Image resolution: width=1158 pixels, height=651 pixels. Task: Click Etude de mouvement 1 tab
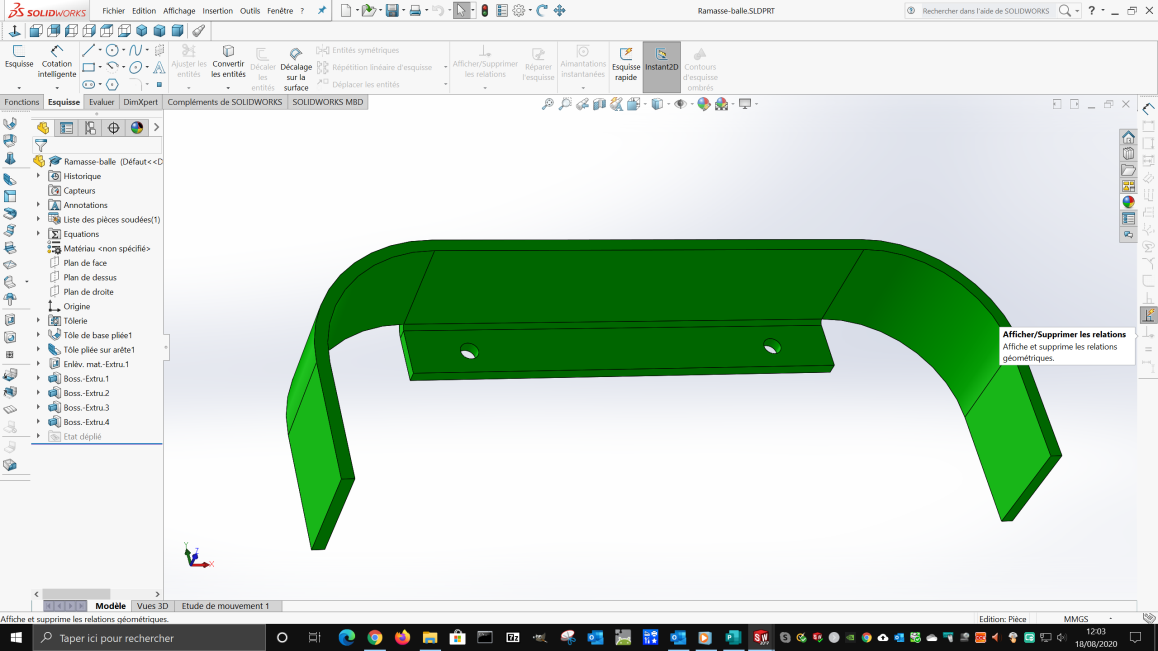point(227,605)
